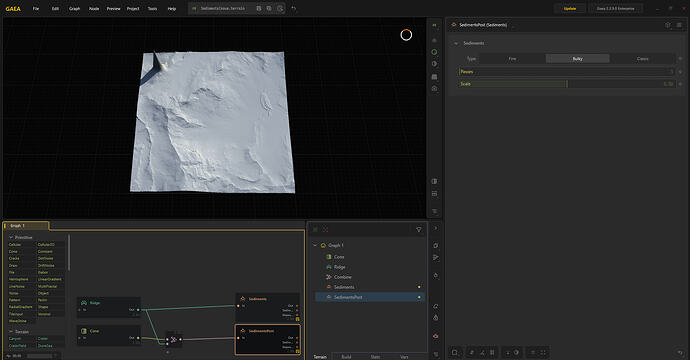Switch to the Build tab
Image resolution: width=690 pixels, height=360 pixels.
[x=346, y=356]
